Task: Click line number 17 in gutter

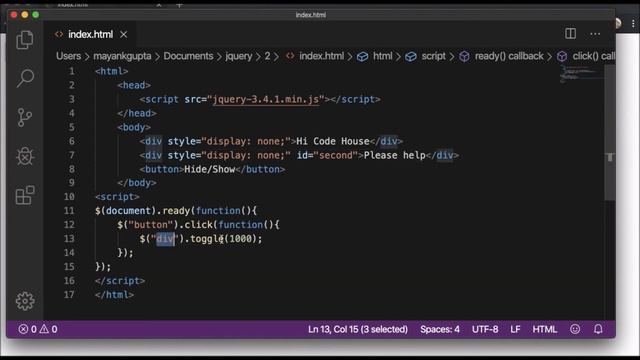Action: click(69, 295)
